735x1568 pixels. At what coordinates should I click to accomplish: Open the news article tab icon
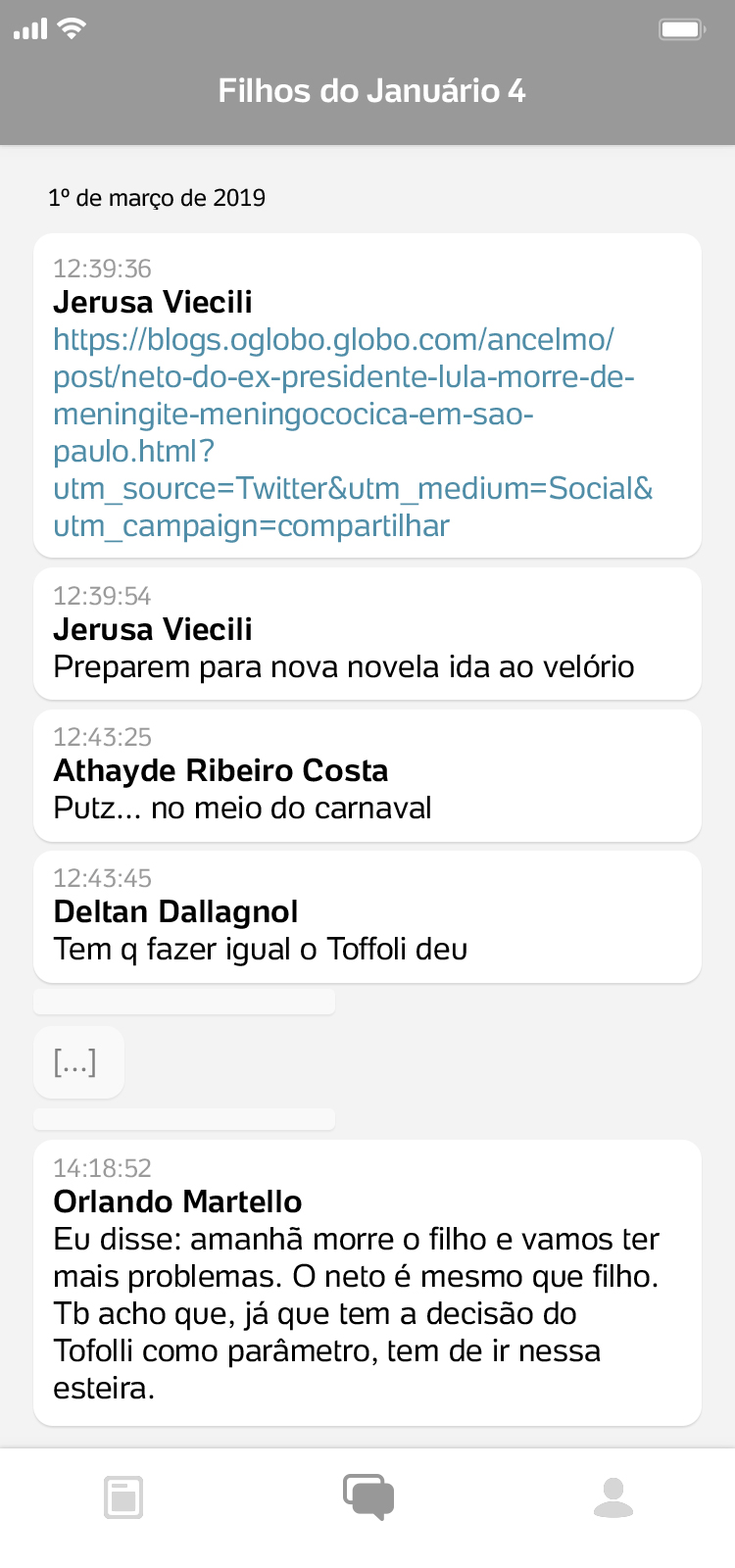click(123, 1497)
